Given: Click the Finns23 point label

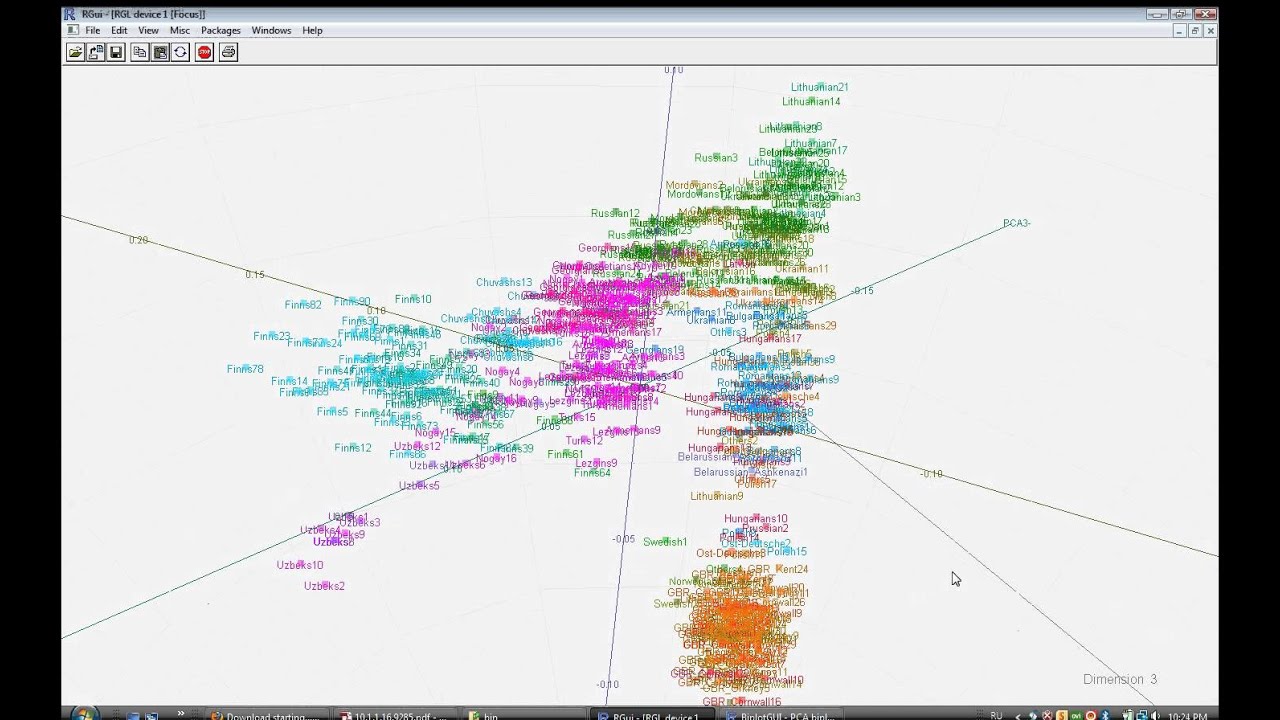Looking at the screenshot, I should coord(272,336).
